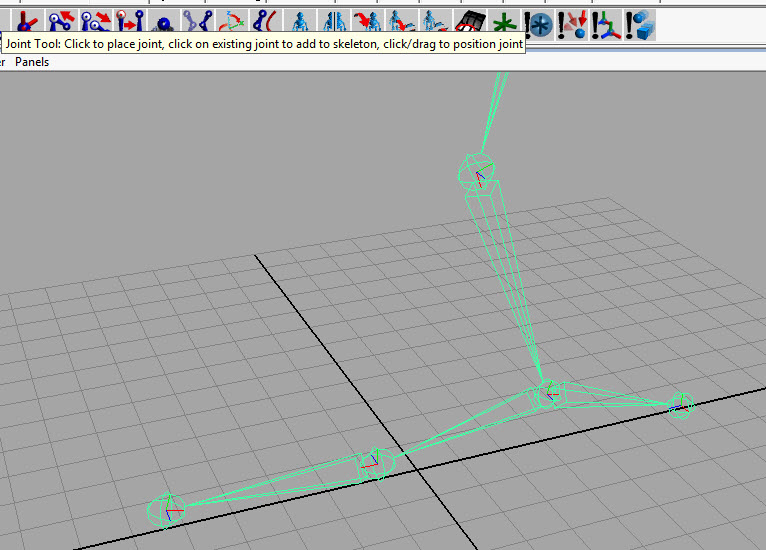The image size is (766, 550).
Task: Click the exclamation colored axis pivot icon
Action: 606,24
